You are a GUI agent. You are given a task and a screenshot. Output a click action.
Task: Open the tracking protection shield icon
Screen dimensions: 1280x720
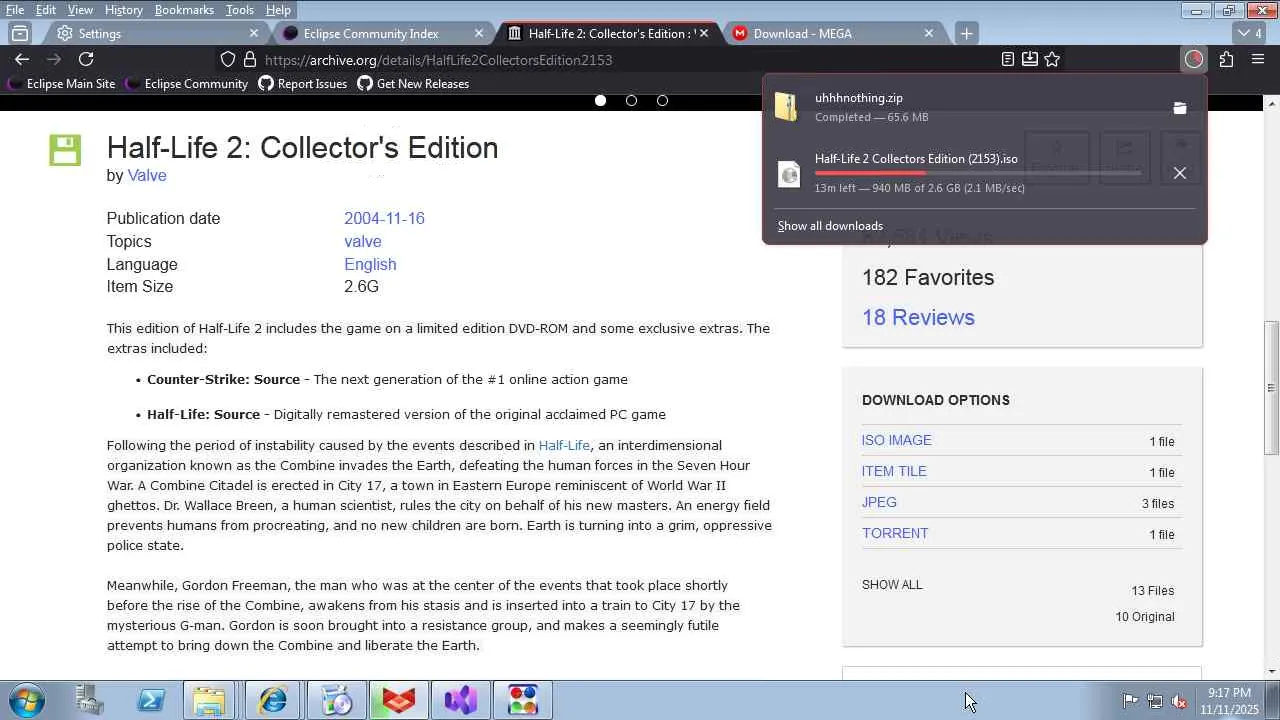click(x=228, y=59)
